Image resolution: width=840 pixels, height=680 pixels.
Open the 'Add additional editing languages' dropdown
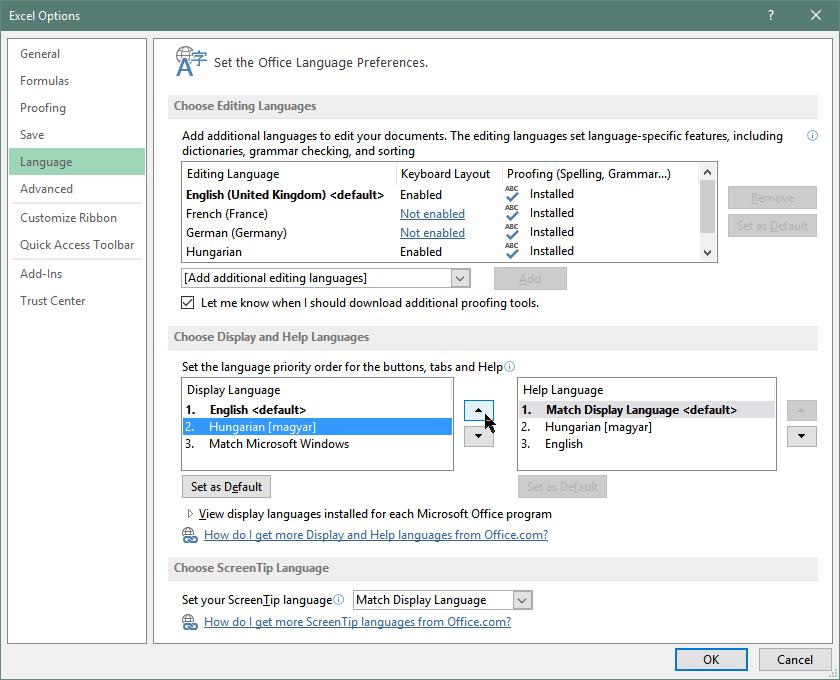pyautogui.click(x=460, y=278)
